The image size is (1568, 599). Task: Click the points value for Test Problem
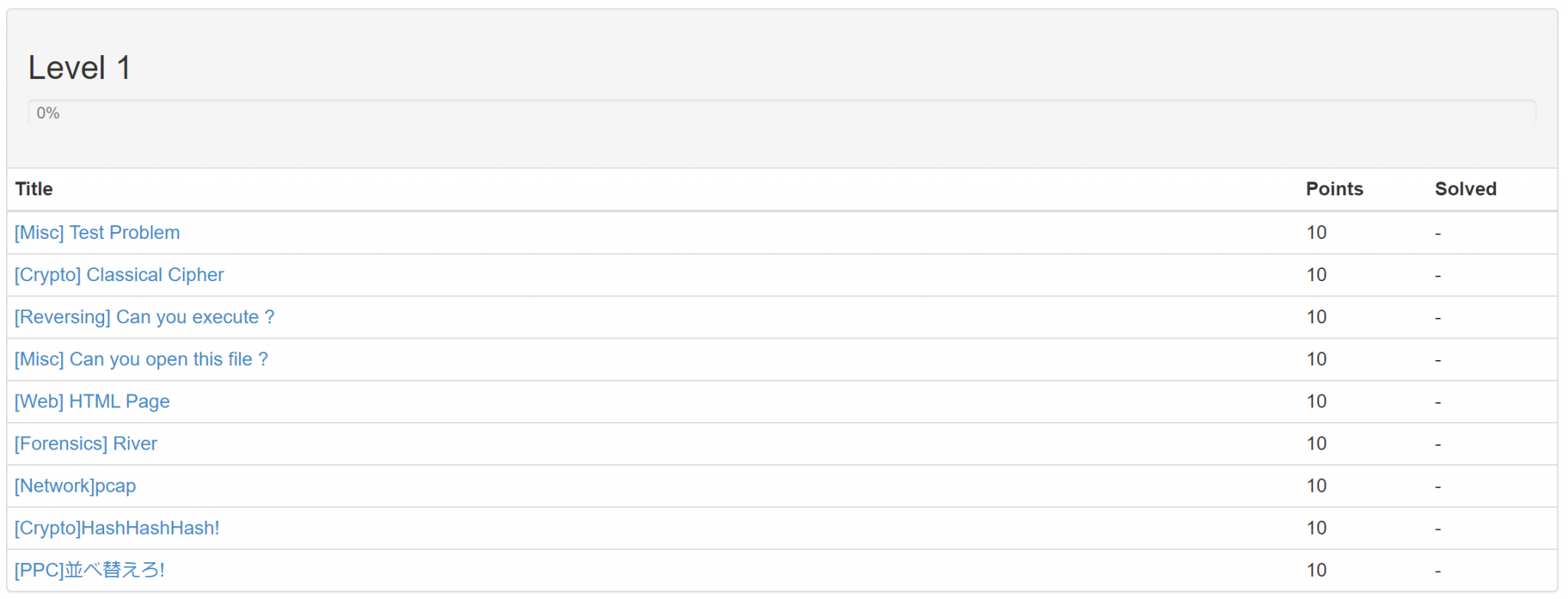coord(1316,233)
